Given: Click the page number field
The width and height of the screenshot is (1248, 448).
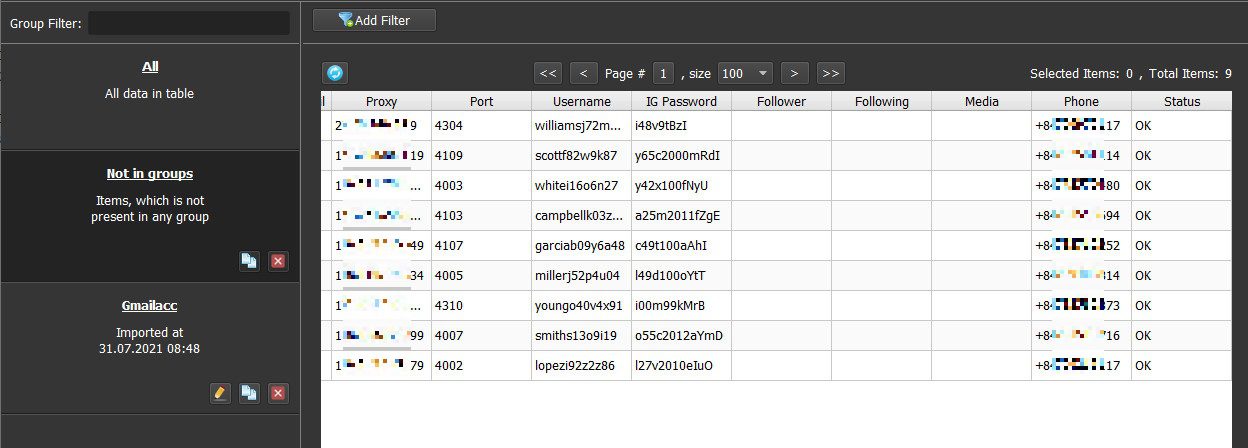Looking at the screenshot, I should coord(663,73).
